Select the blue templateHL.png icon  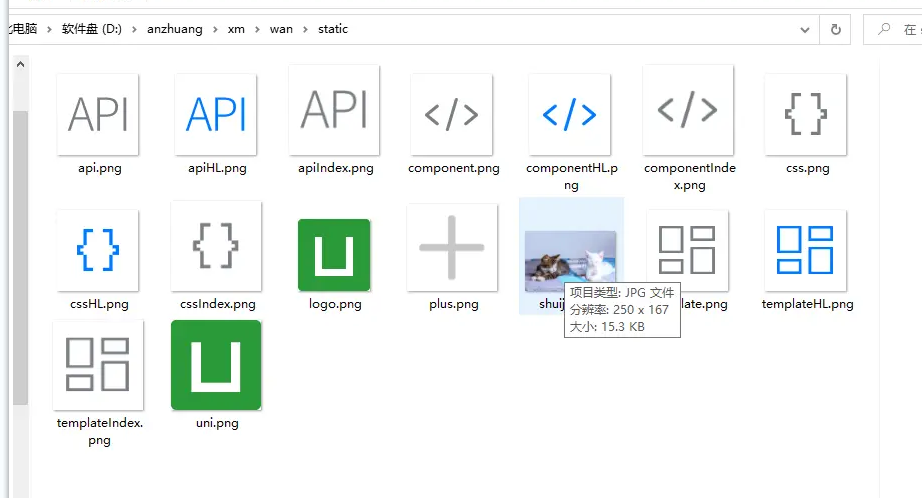(806, 250)
